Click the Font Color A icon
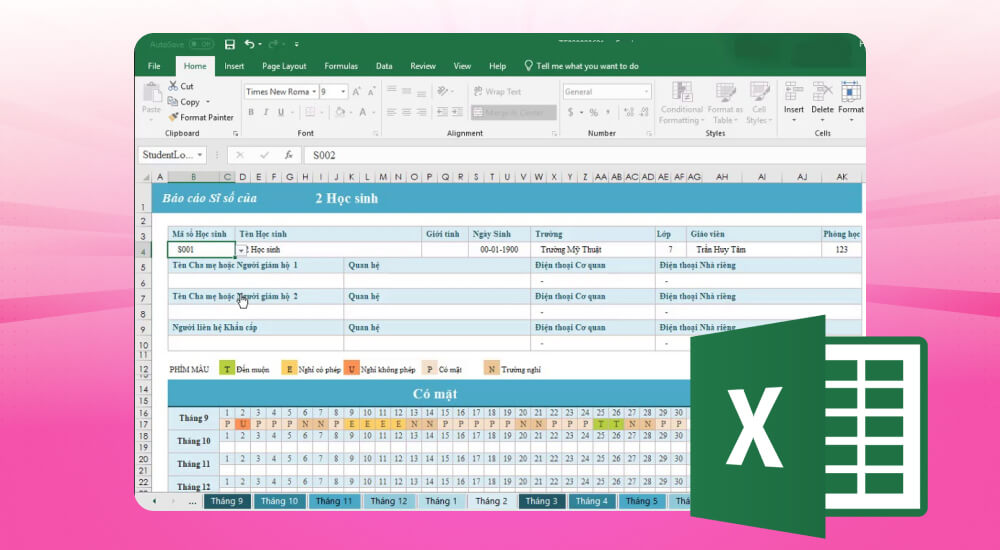The height and width of the screenshot is (550, 1000). click(362, 112)
